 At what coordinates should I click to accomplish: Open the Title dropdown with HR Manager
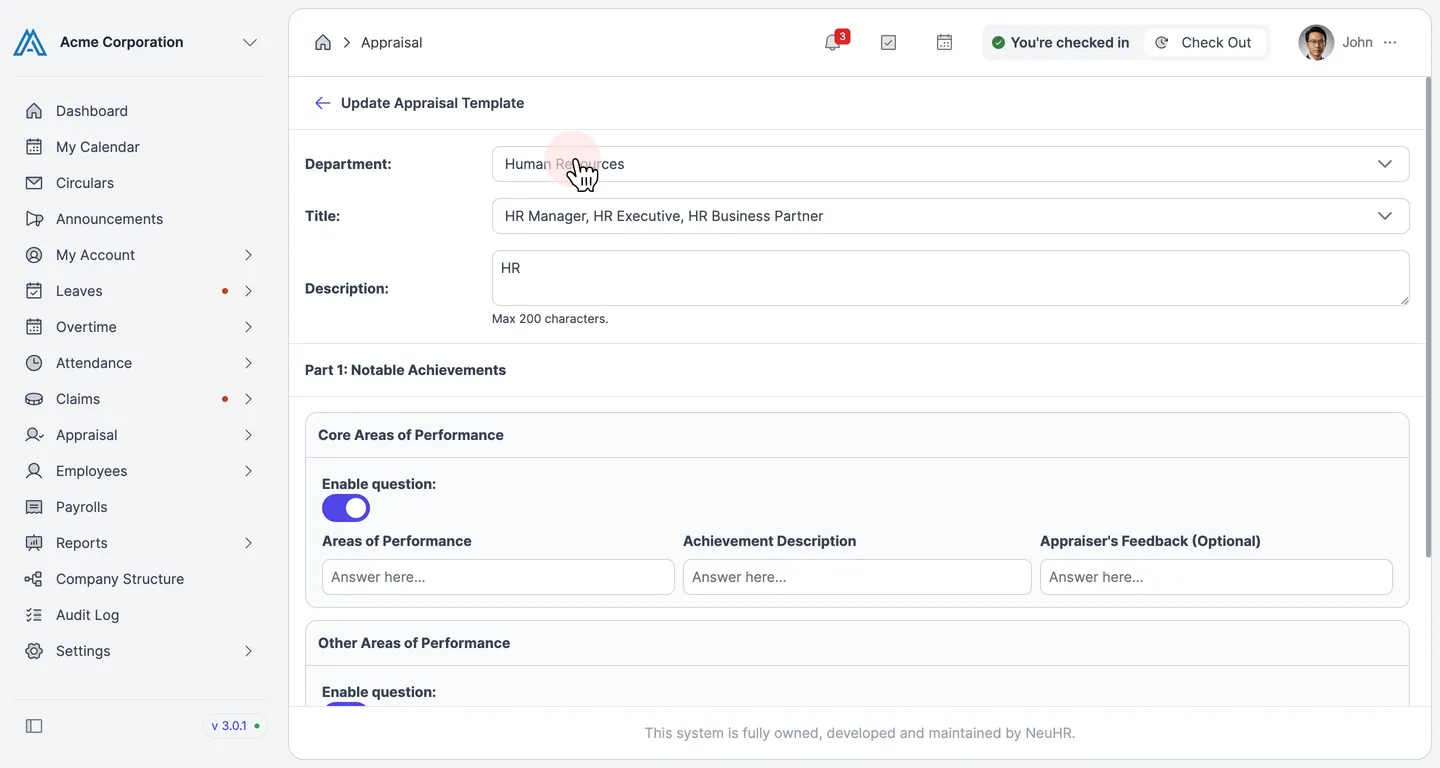[950, 216]
